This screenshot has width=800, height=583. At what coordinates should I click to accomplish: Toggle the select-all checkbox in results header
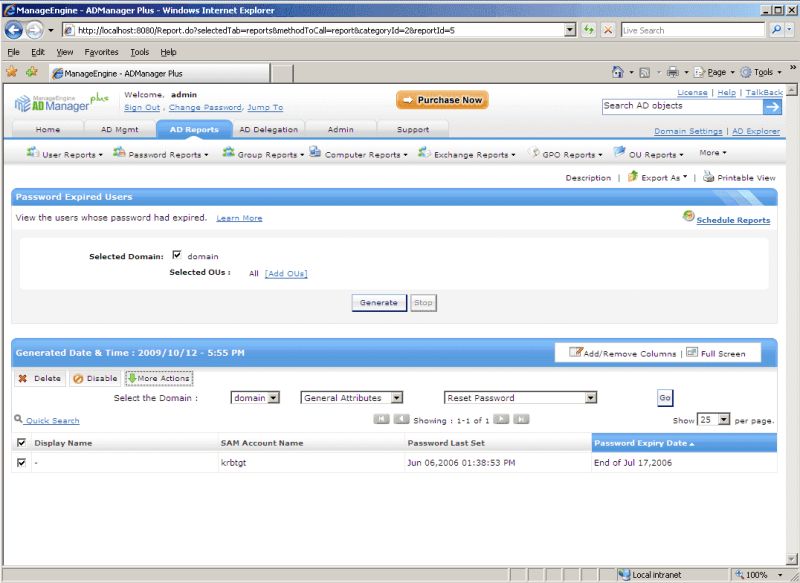tap(22, 442)
